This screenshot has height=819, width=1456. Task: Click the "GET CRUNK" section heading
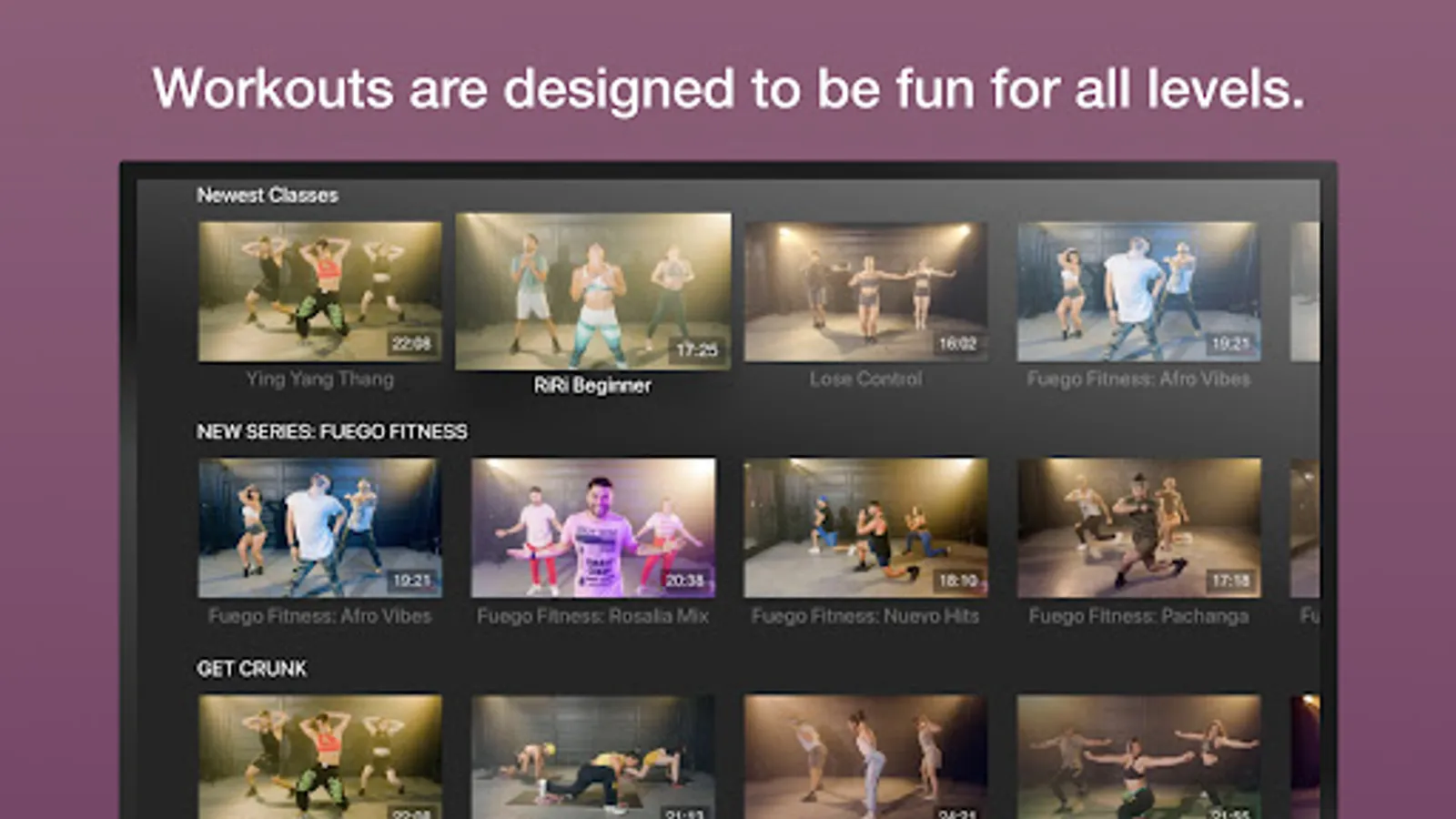pos(252,668)
